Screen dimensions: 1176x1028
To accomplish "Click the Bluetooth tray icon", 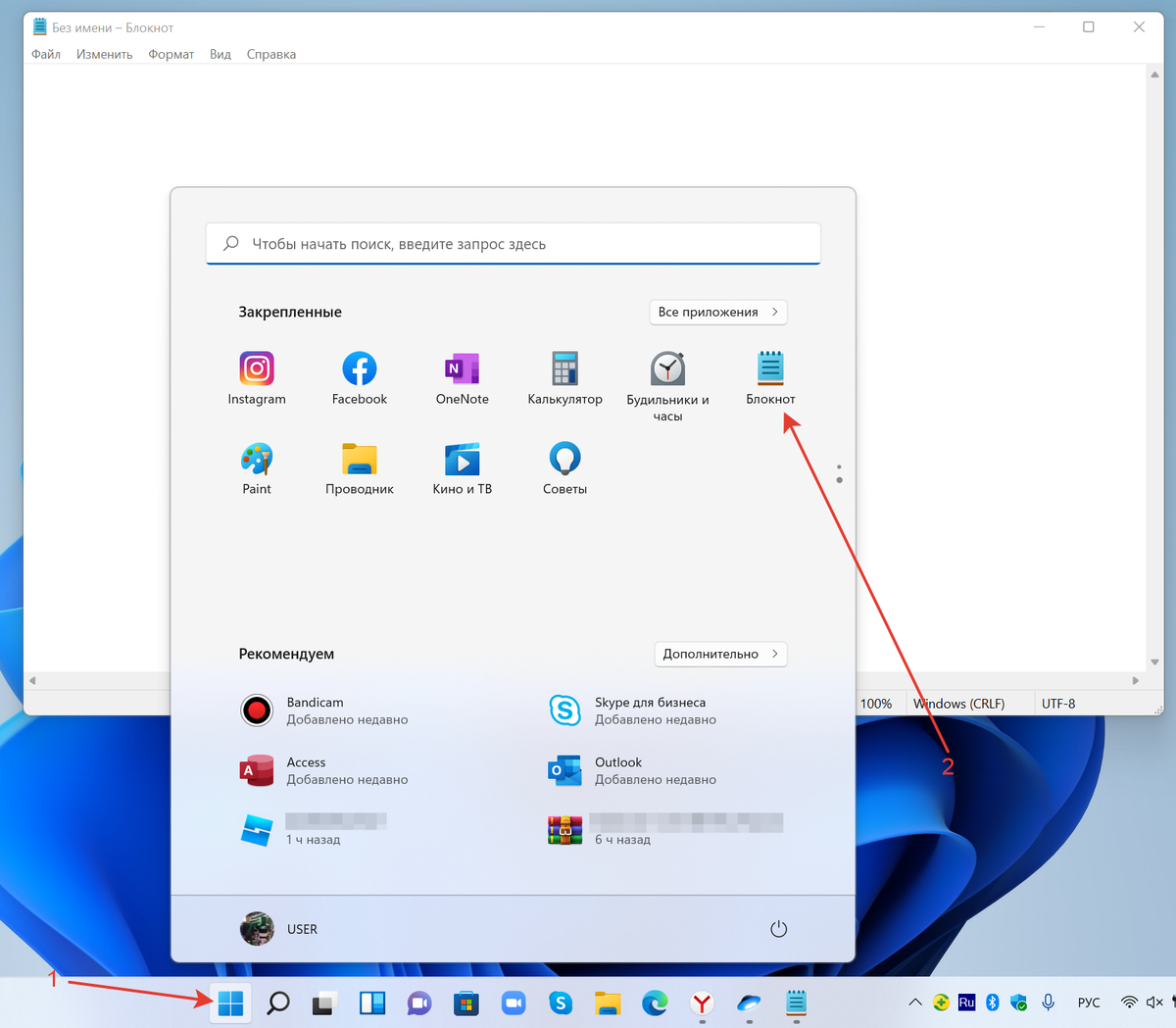I will point(993,1003).
